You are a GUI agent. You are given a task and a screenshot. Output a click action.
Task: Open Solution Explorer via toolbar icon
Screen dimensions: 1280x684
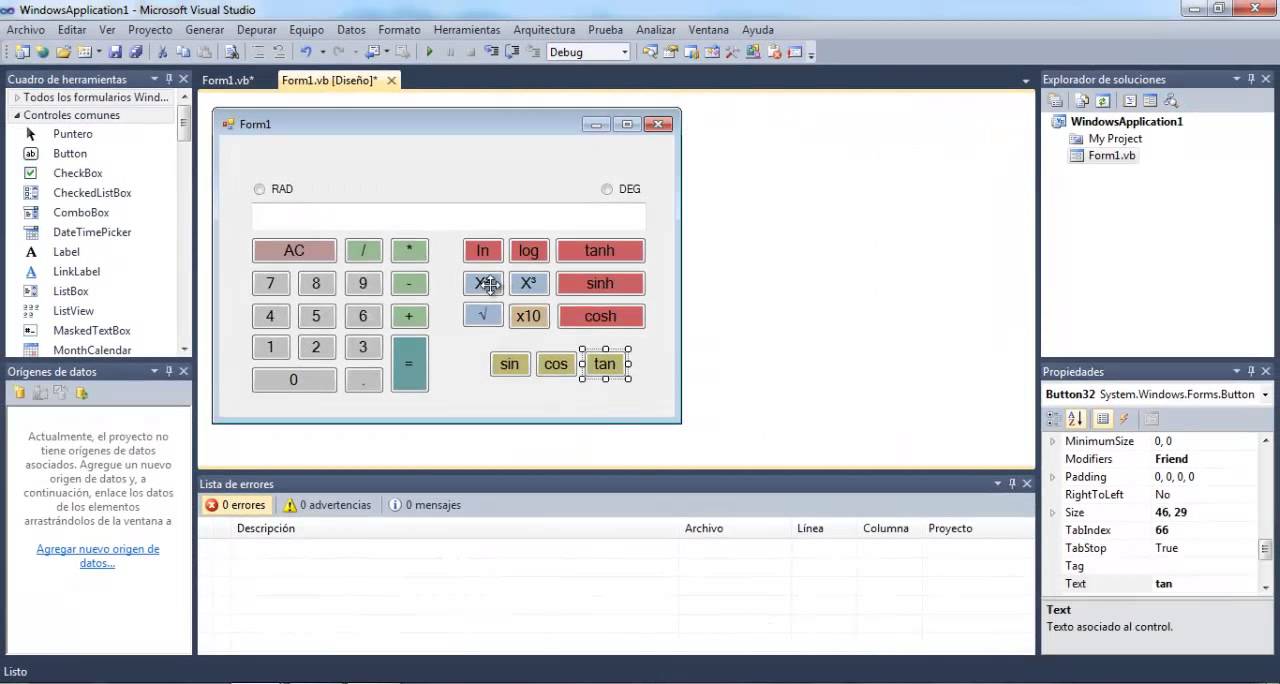pos(650,52)
